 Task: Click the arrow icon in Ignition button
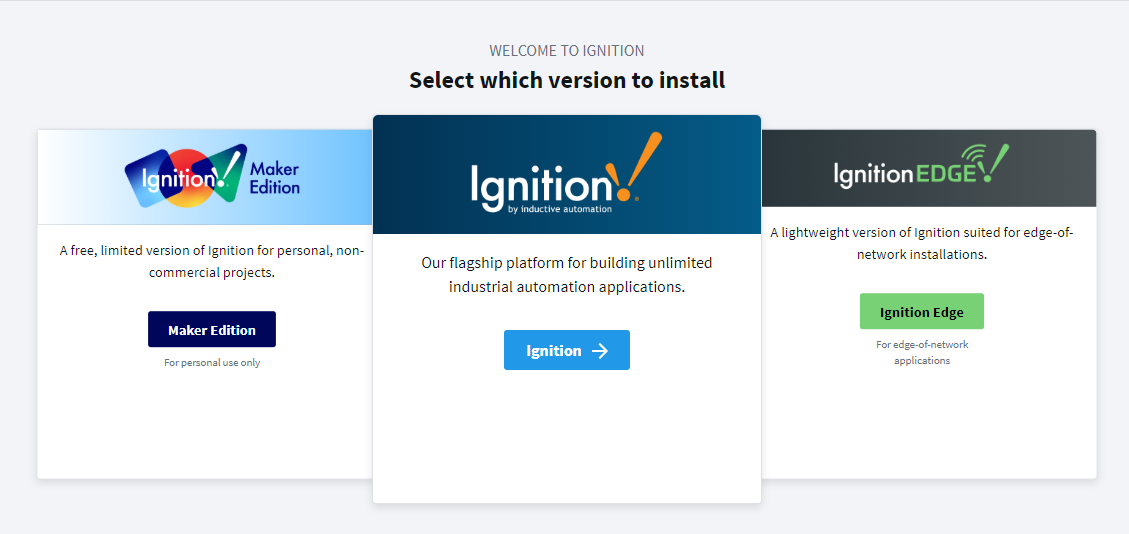(x=600, y=351)
